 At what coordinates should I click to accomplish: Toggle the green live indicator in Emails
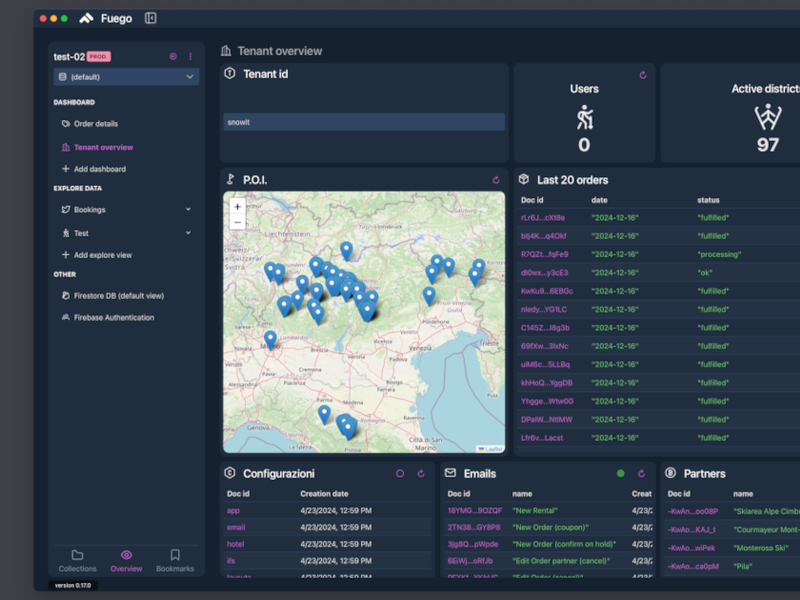click(620, 473)
